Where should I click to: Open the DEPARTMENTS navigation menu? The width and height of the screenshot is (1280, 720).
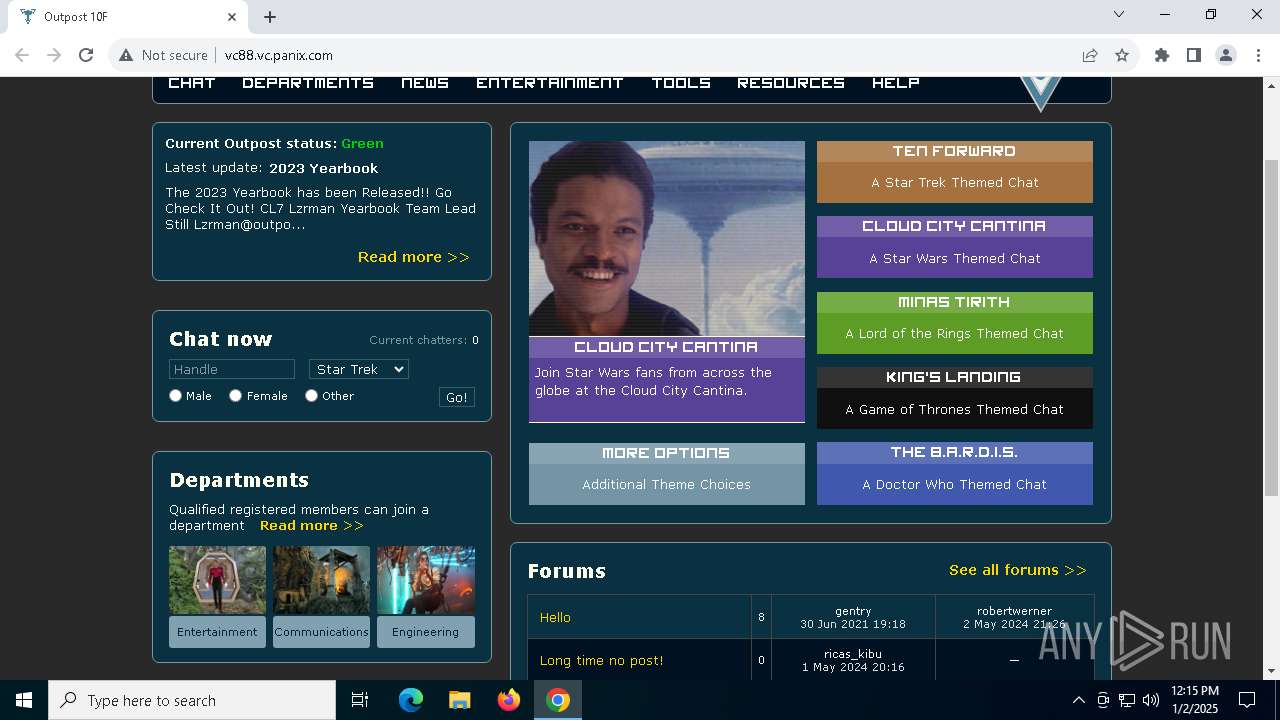308,83
